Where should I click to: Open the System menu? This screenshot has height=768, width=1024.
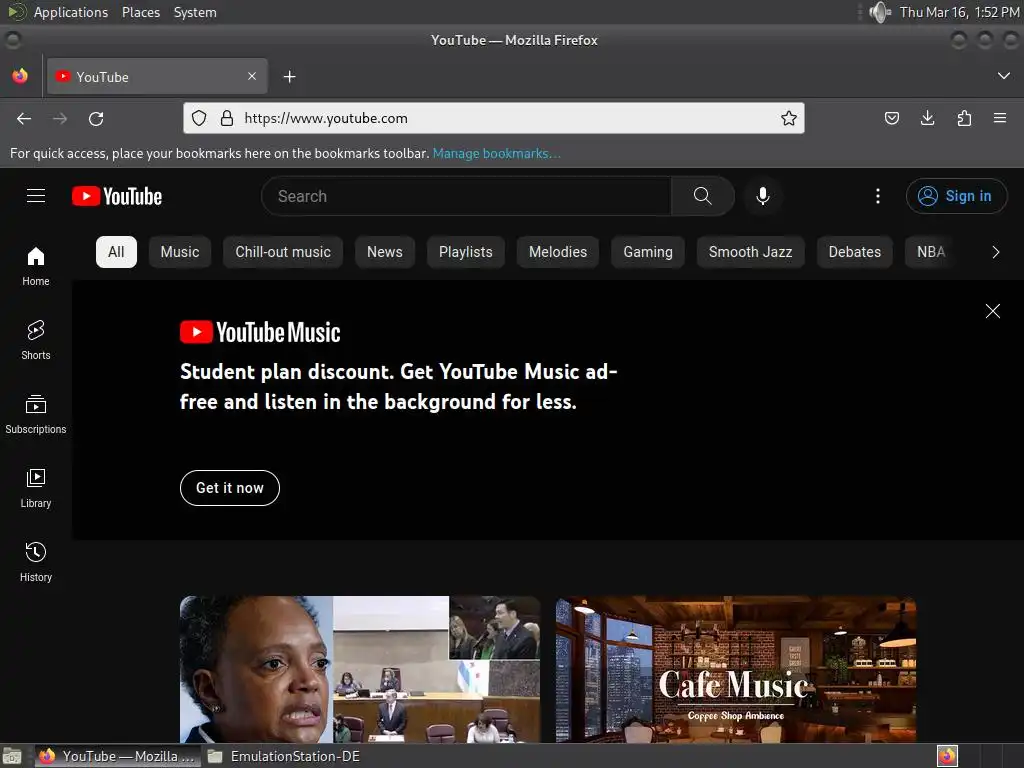(195, 12)
